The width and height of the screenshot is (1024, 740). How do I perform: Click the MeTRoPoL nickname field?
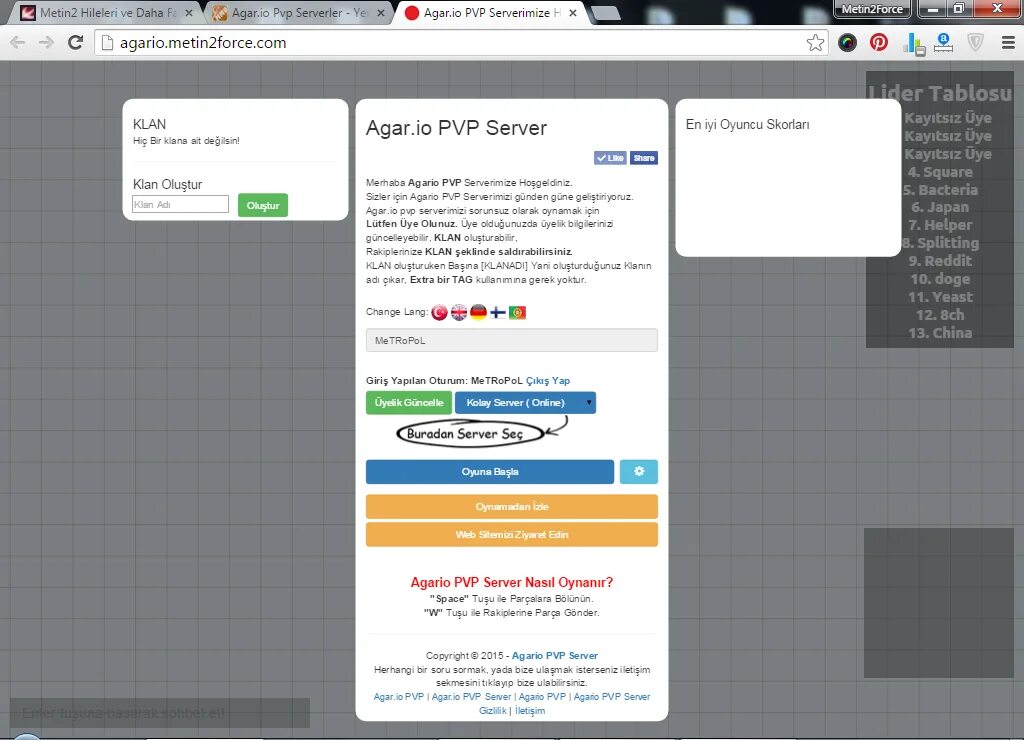coord(511,340)
